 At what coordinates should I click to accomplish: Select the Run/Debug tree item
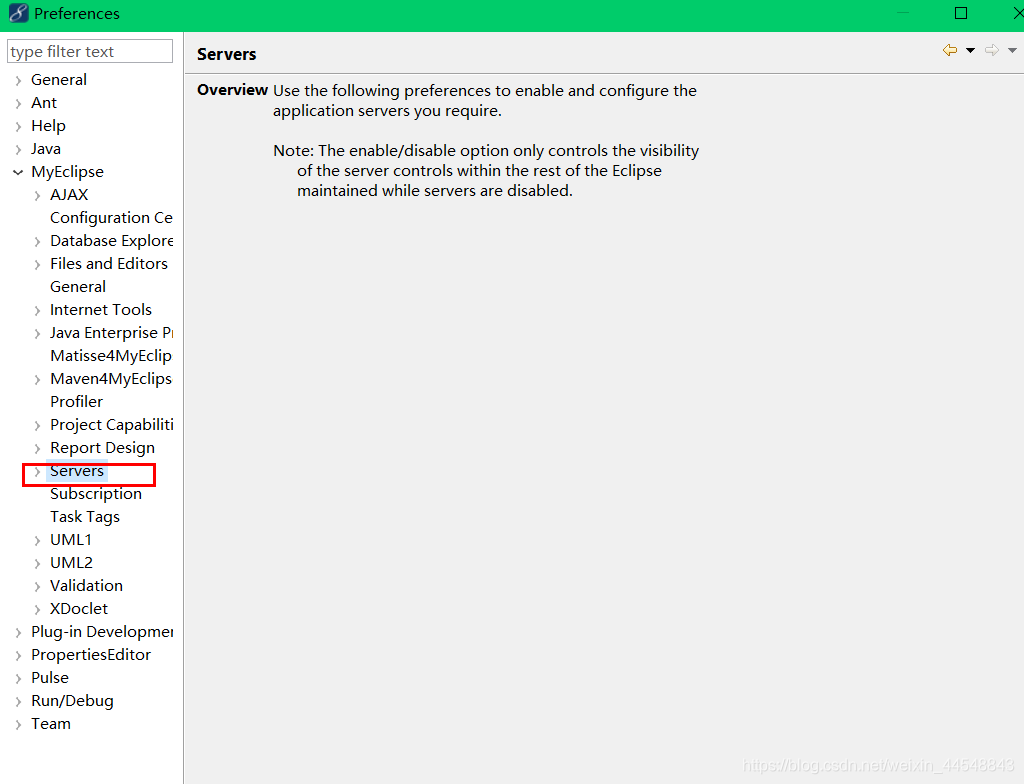click(72, 701)
